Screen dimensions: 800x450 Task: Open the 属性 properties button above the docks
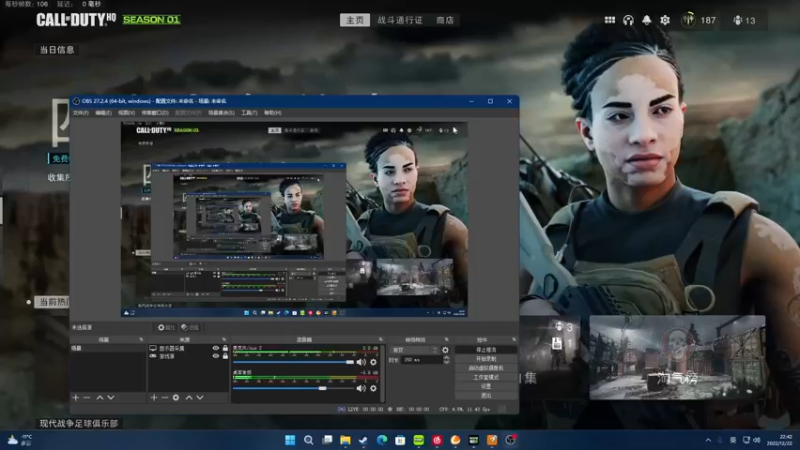pos(166,328)
